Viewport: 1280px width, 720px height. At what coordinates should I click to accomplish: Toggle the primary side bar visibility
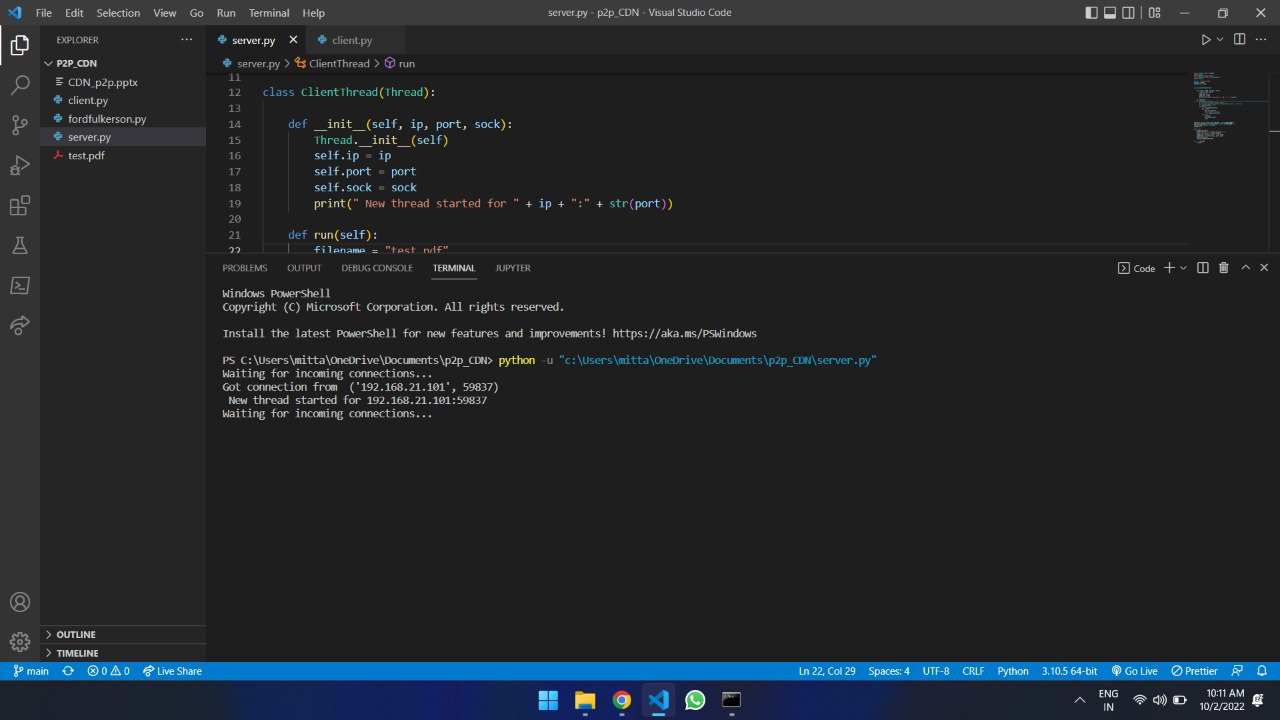click(1091, 13)
